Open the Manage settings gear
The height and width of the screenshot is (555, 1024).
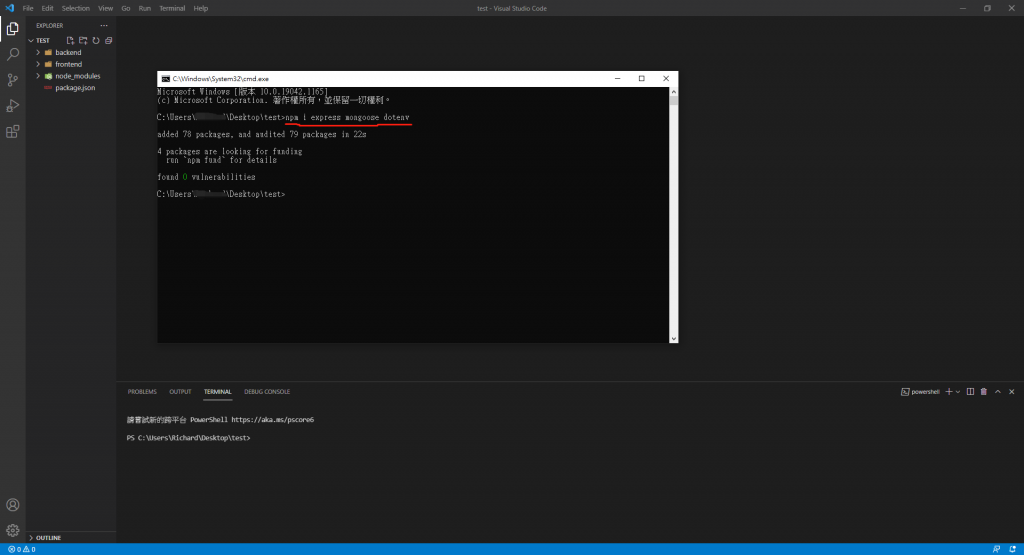click(12, 530)
